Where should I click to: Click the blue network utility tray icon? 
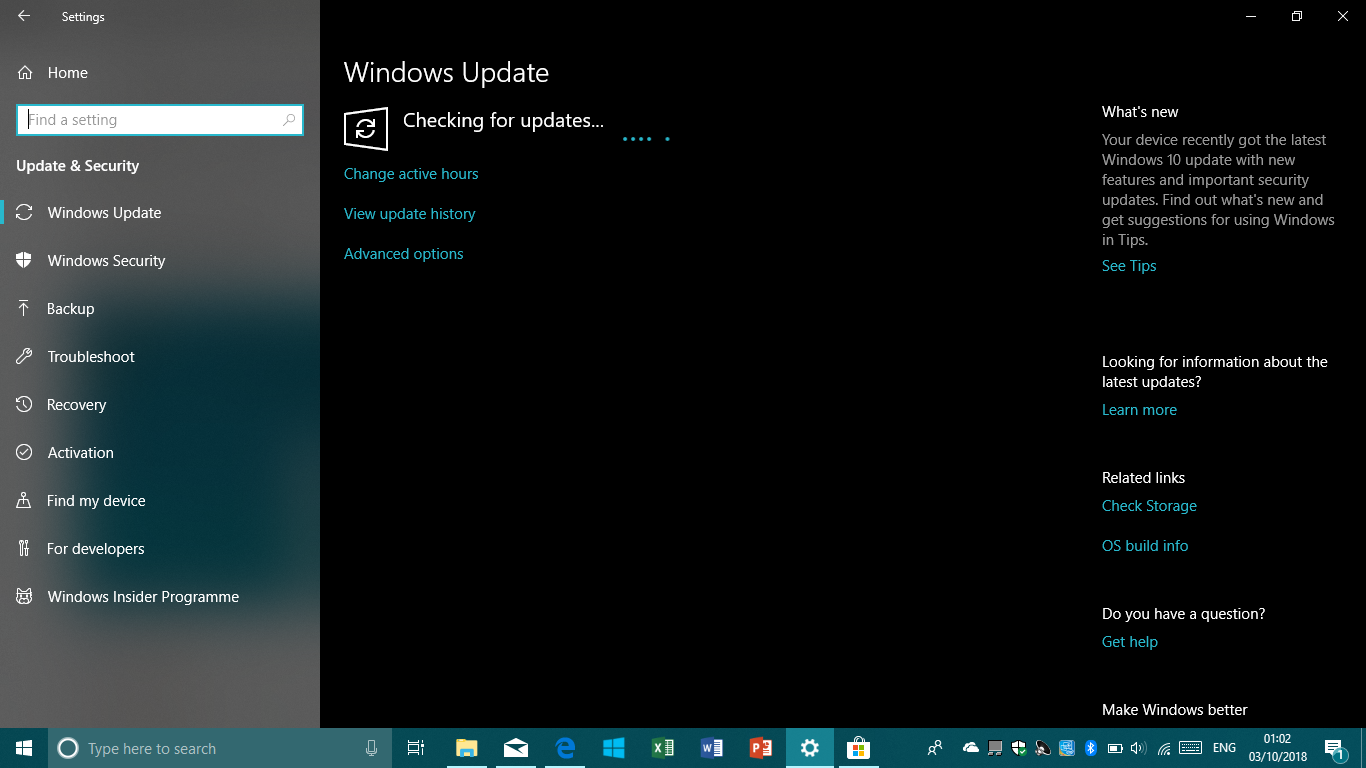coord(1067,748)
